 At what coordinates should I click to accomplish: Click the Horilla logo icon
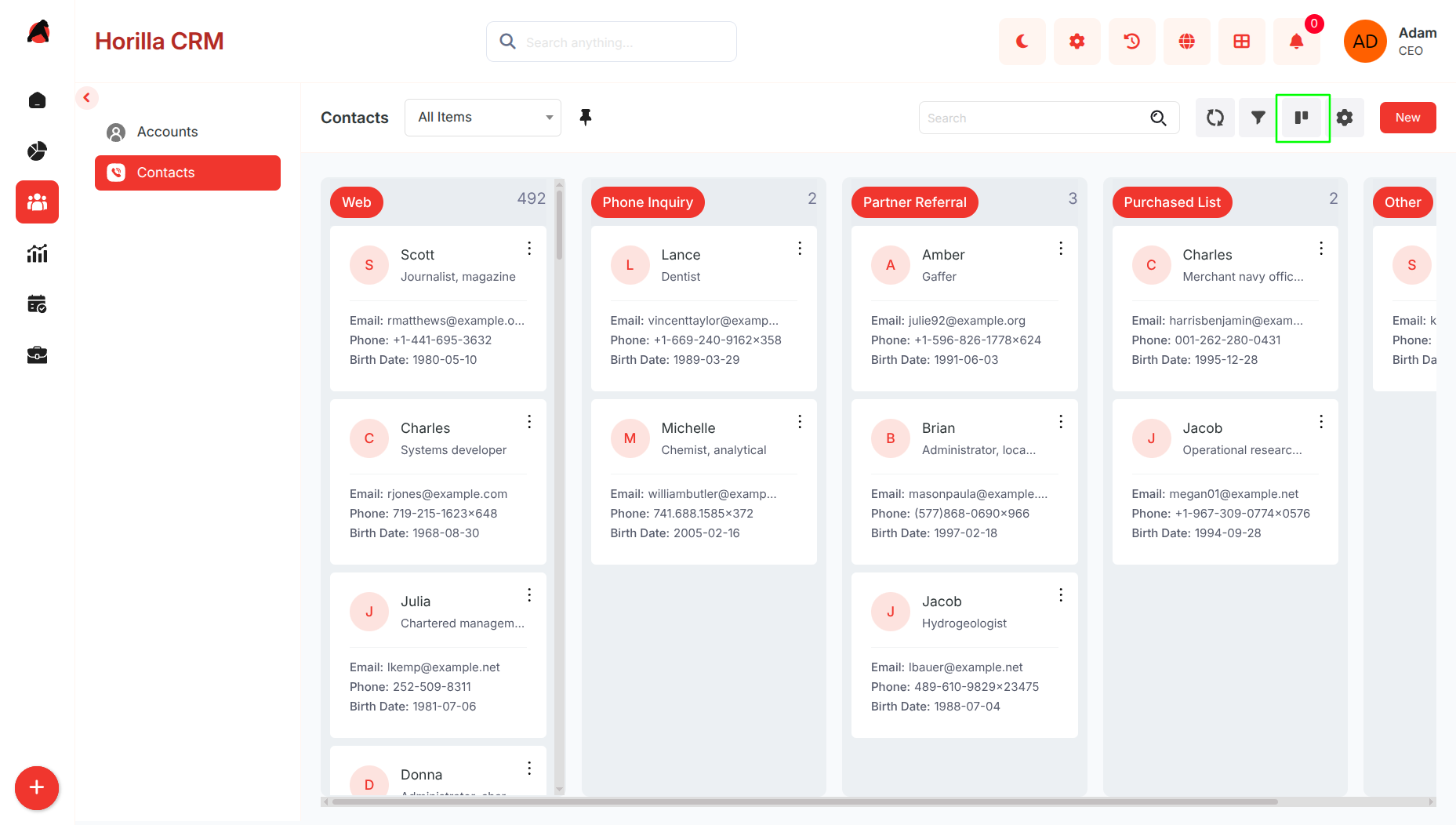tap(38, 32)
